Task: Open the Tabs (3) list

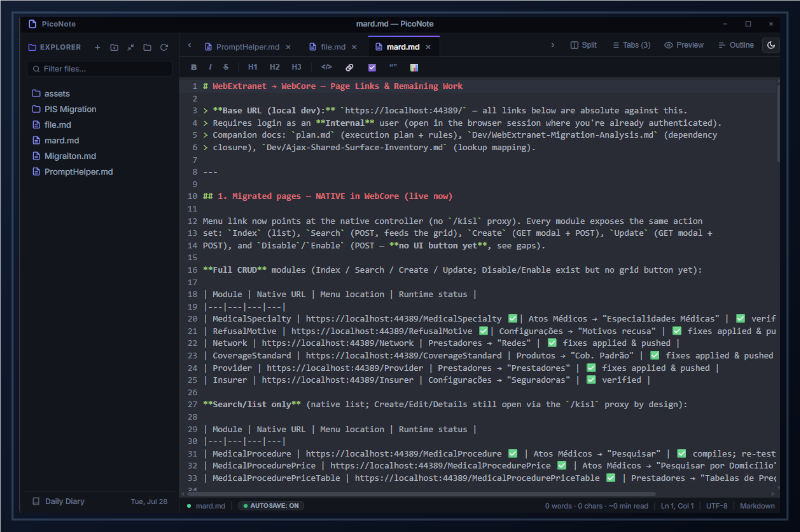Action: (x=631, y=45)
